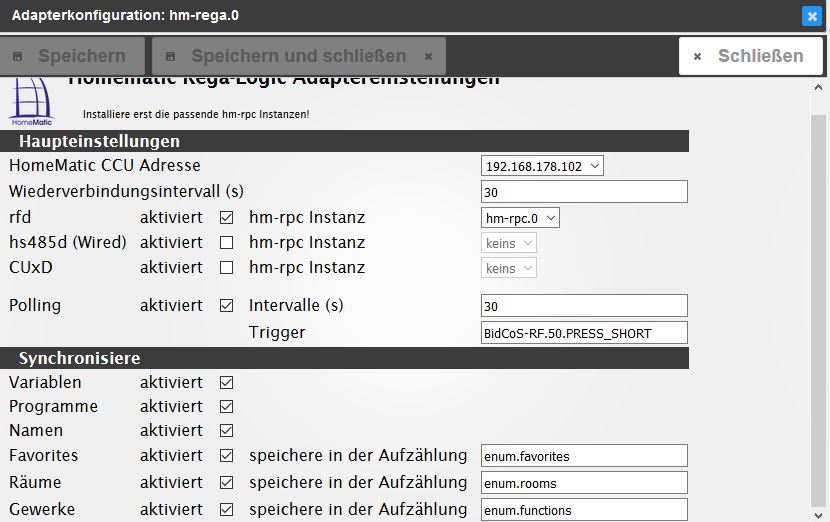The width and height of the screenshot is (830, 522).
Task: Click the x icon after Speichern und schließen
Action: (428, 56)
